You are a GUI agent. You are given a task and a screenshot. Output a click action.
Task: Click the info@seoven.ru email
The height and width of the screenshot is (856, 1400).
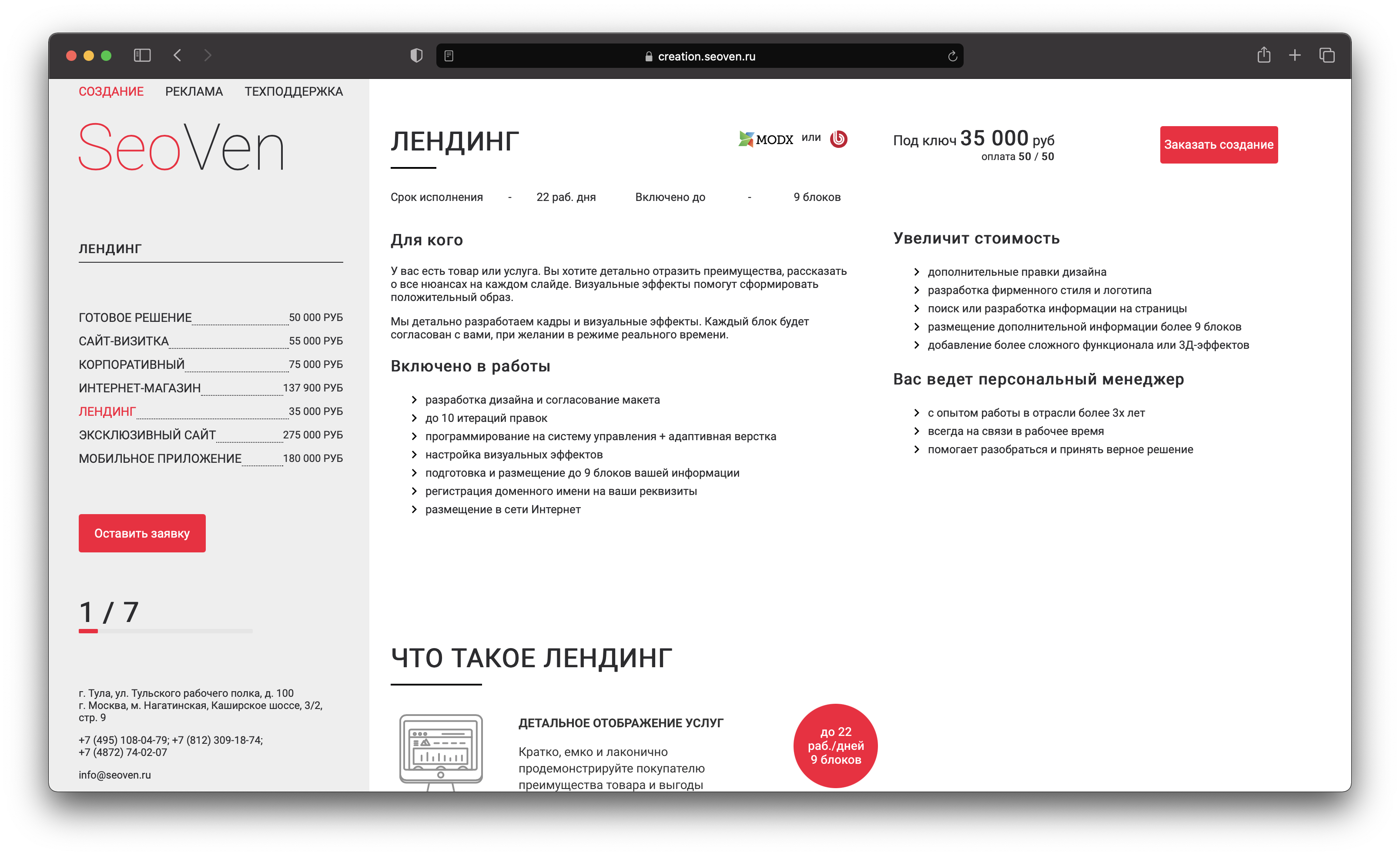pyautogui.click(x=115, y=775)
